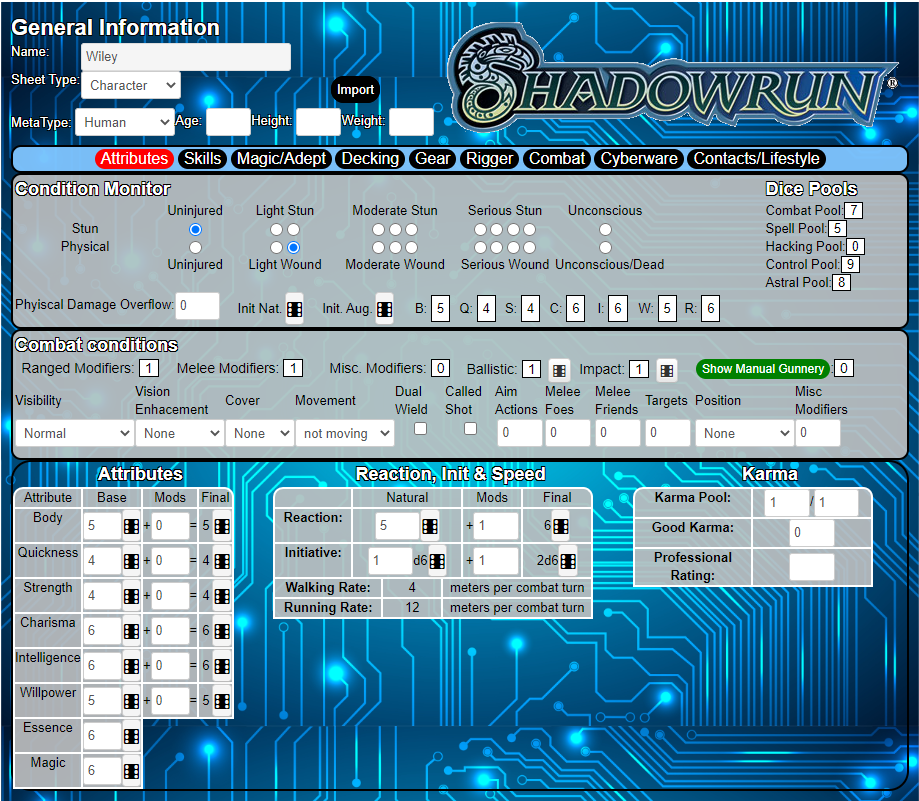Select second Light Wound physical radio button
919x801 pixels.
(x=294, y=247)
